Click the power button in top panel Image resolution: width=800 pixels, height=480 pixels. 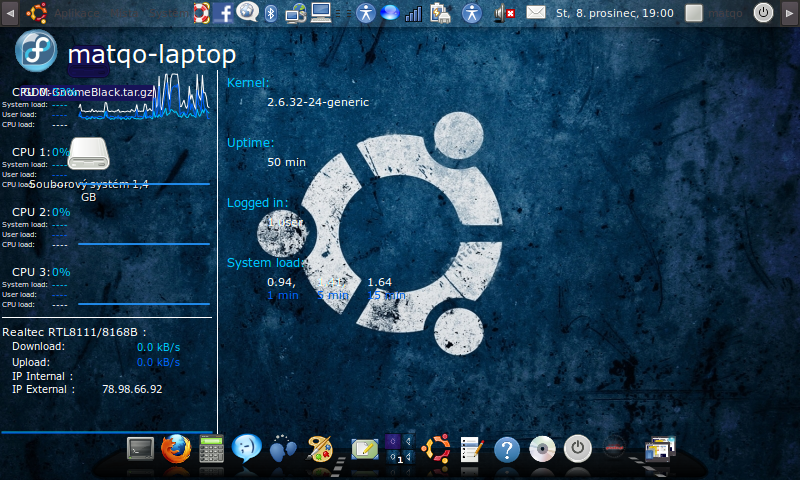coord(763,13)
